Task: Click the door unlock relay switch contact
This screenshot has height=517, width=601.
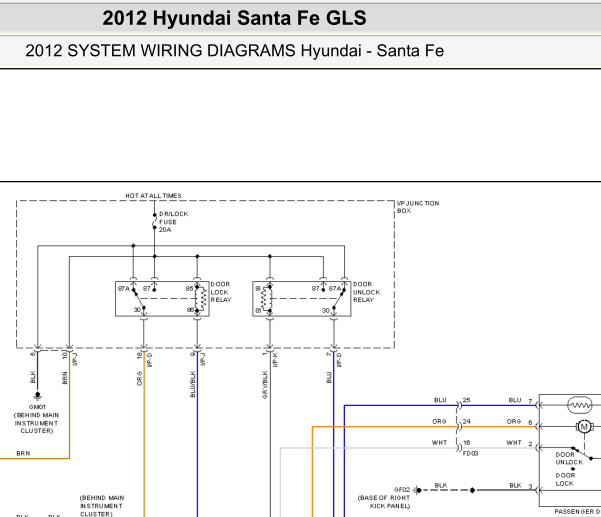Action: (x=339, y=300)
